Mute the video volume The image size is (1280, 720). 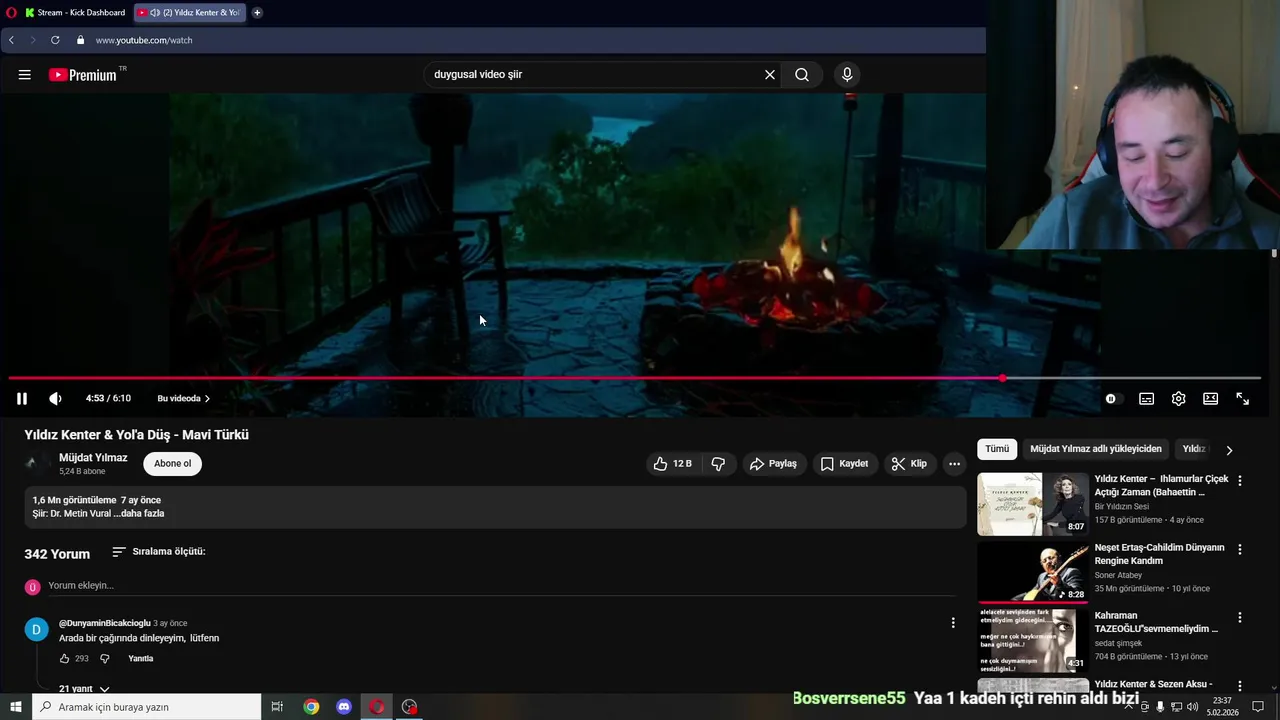[x=55, y=399]
